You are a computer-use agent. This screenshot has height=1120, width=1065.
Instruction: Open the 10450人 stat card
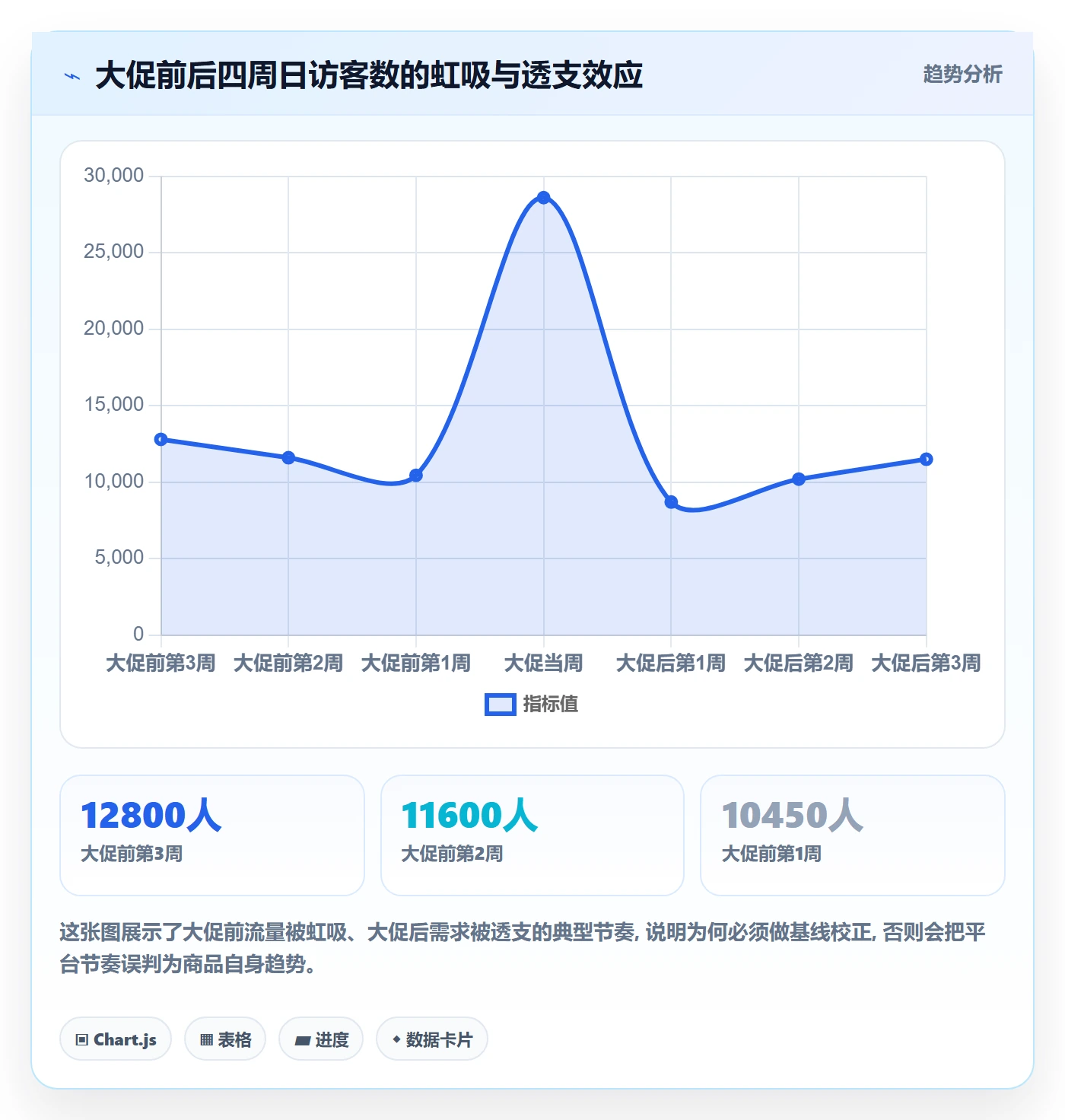click(853, 835)
